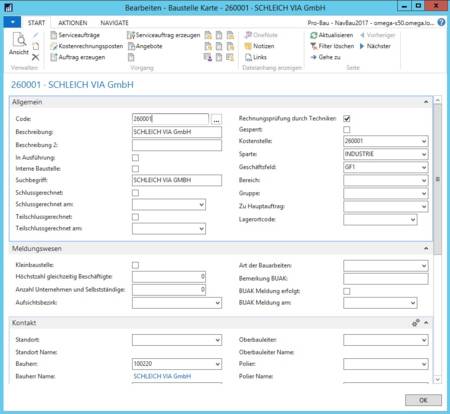Click the delete X icon under Verwalten
This screenshot has width=450, height=414.
[36, 57]
